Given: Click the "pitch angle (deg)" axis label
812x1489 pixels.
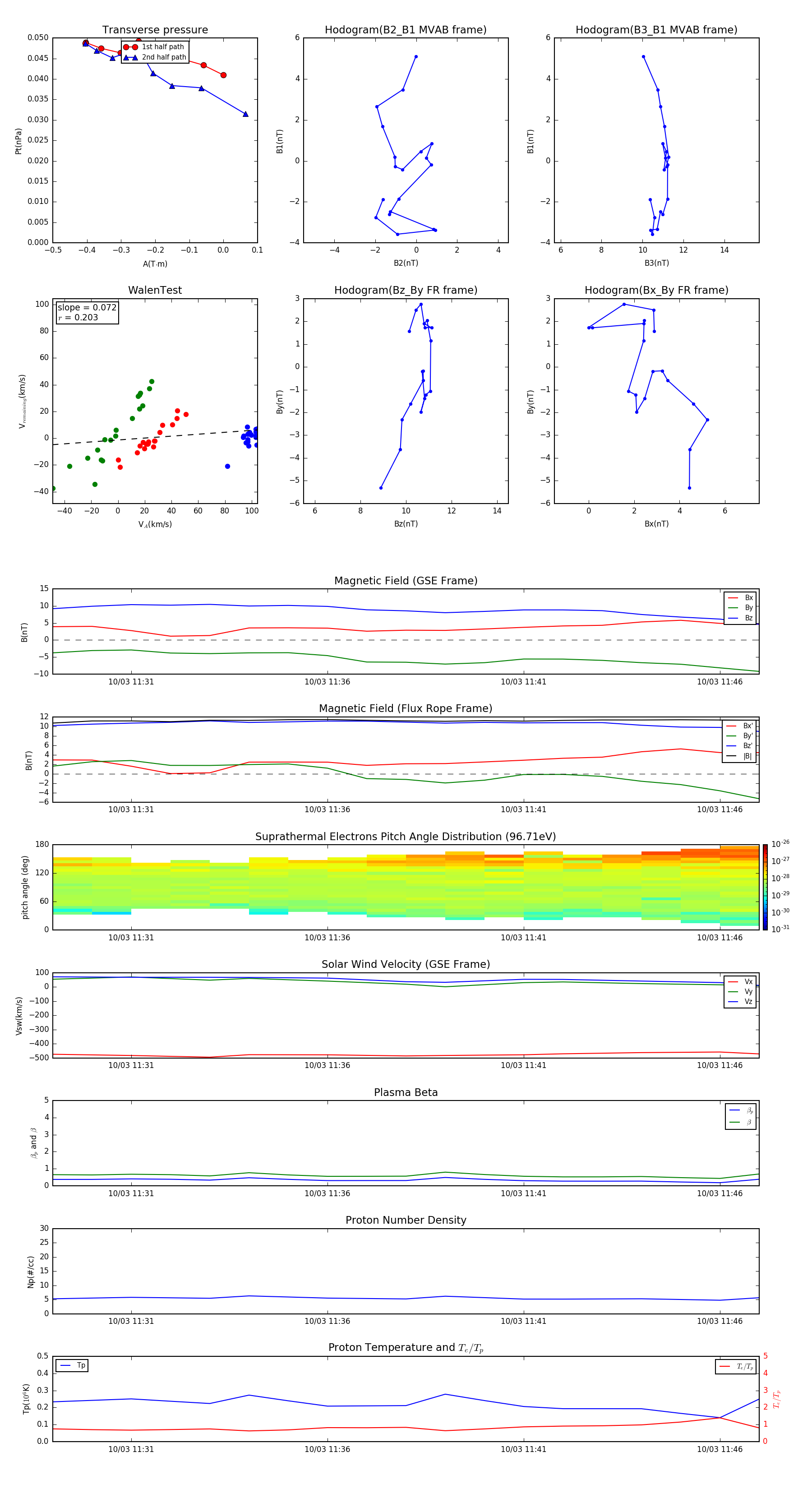Looking at the screenshot, I should coord(25,887).
